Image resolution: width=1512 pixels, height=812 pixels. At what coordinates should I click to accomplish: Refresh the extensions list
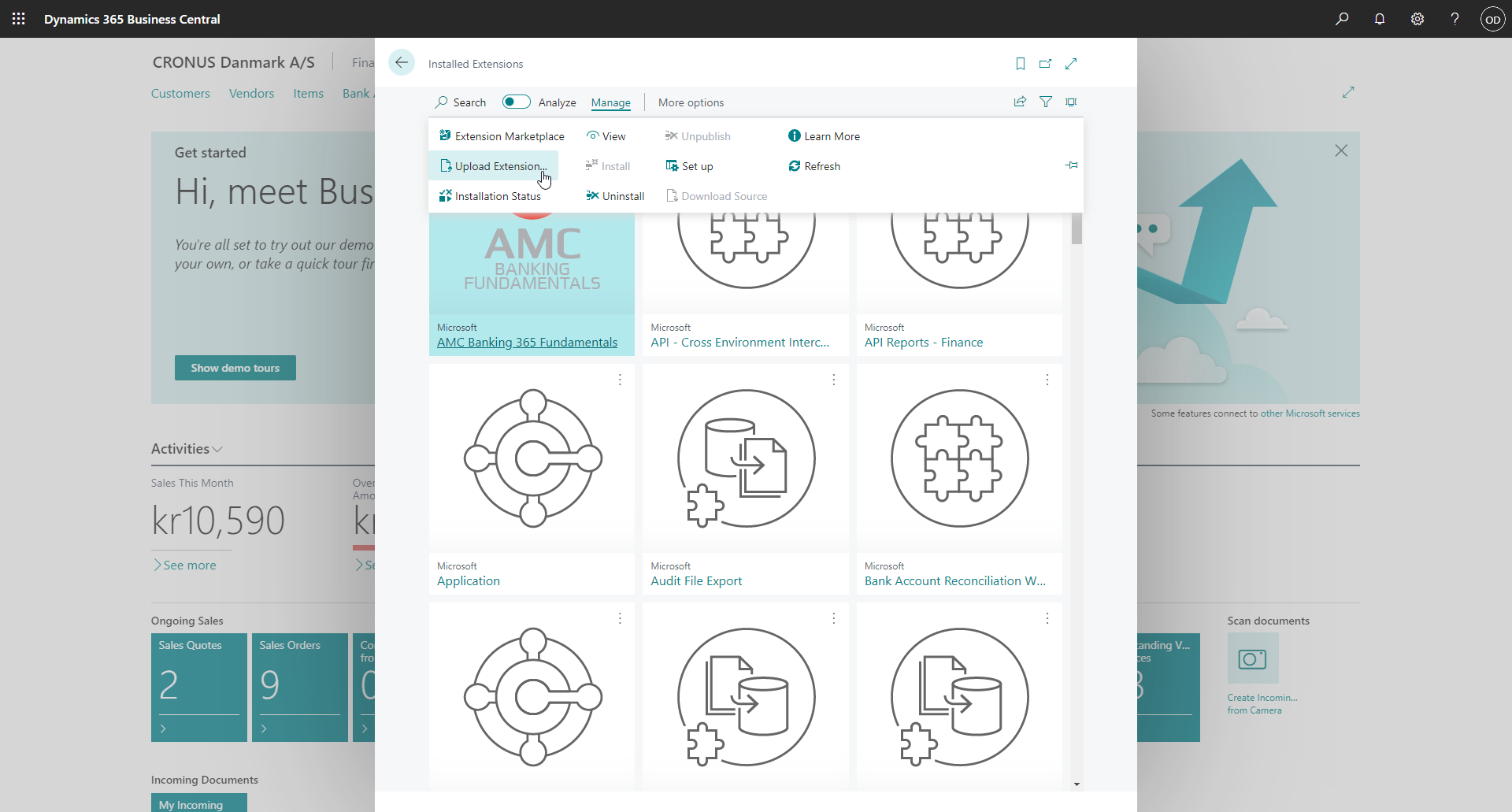814,166
